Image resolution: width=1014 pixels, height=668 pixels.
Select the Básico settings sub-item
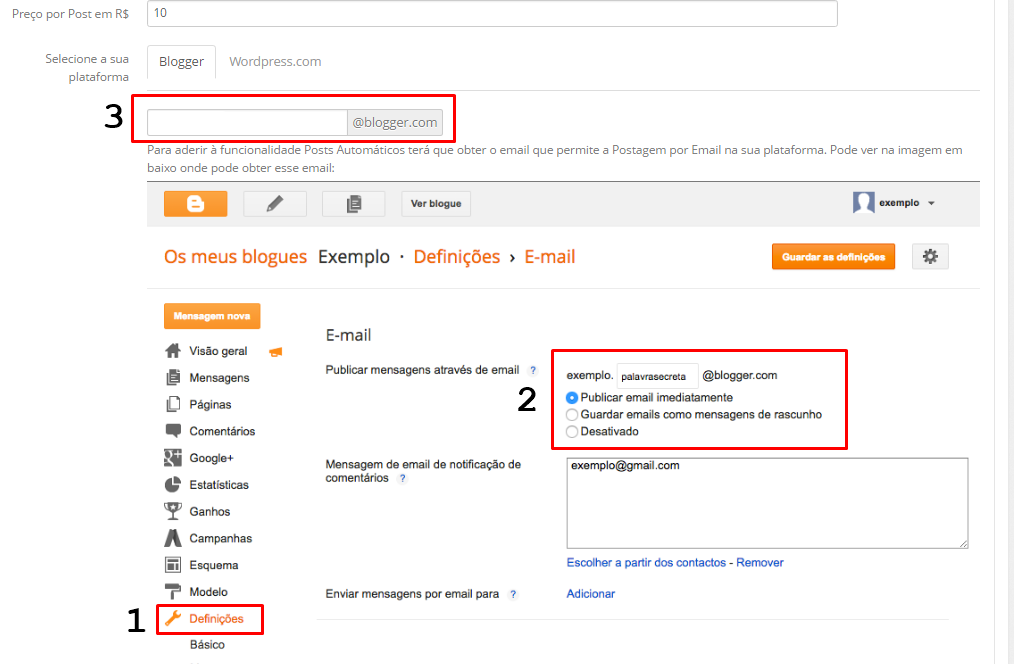point(208,645)
